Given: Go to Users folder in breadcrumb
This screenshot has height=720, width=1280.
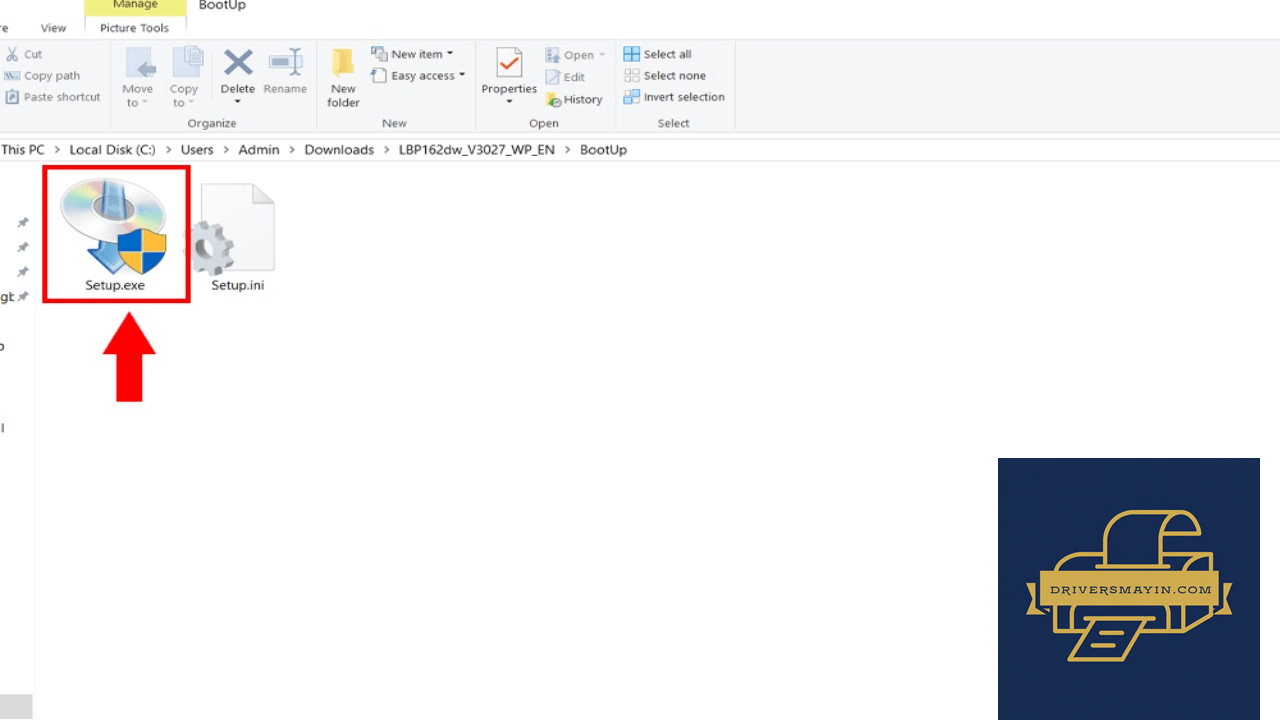Looking at the screenshot, I should (197, 150).
